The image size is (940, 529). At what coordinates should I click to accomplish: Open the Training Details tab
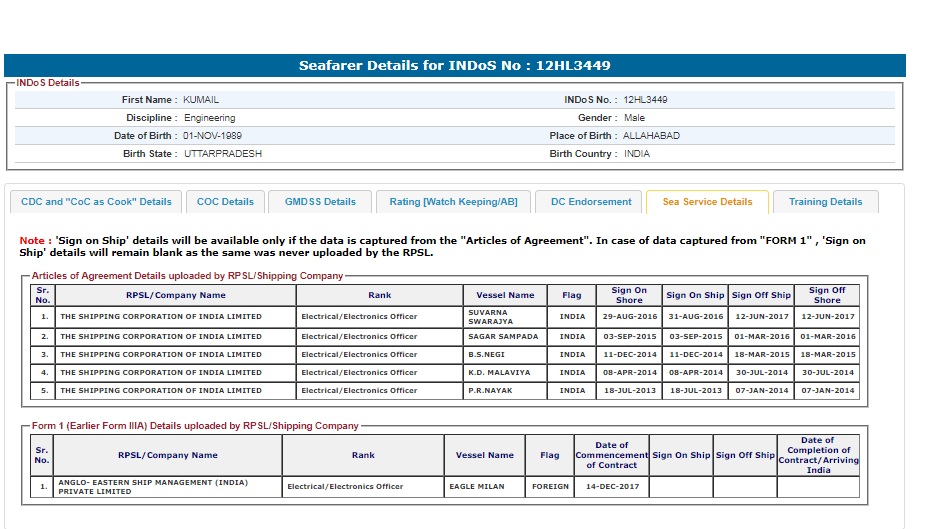point(825,202)
